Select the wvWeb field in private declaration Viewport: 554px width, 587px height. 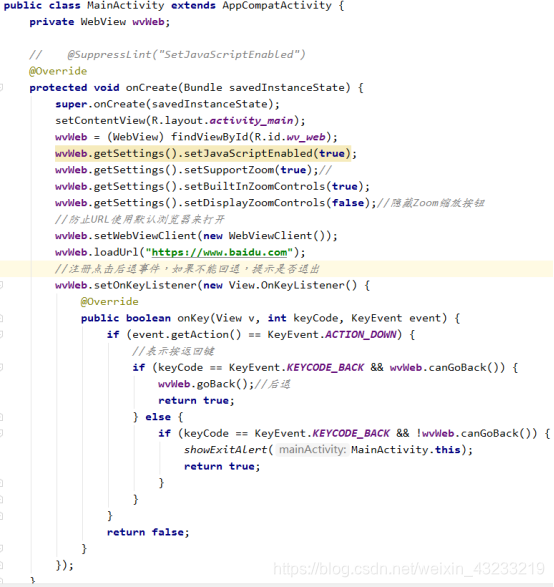pos(148,22)
